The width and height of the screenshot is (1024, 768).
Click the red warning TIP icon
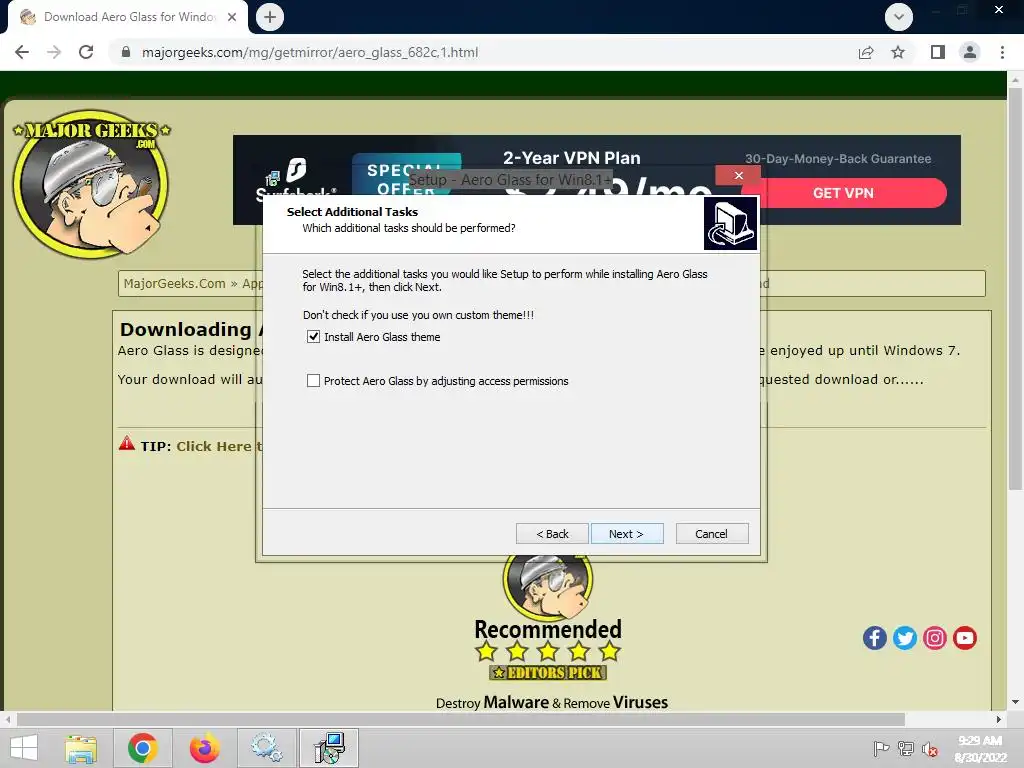coord(127,443)
